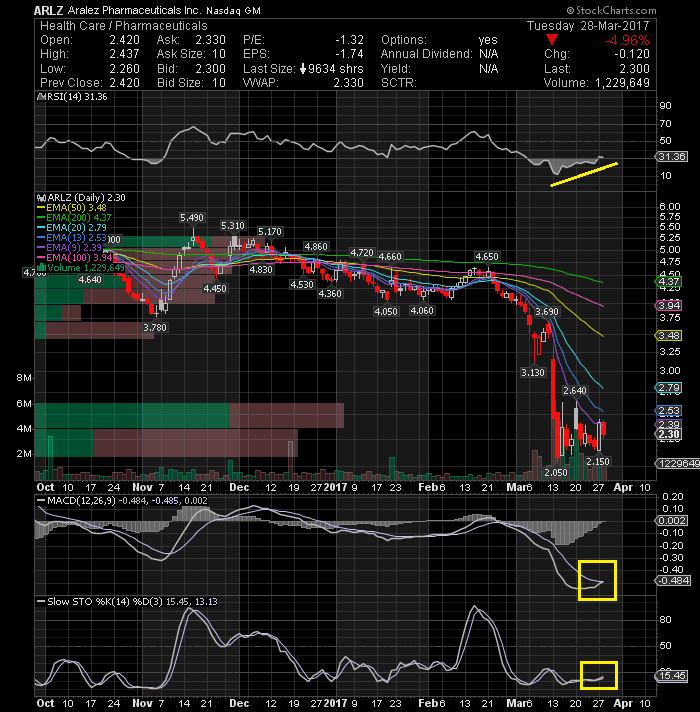Click the -4.96% percent change value
This screenshot has height=712, width=700.
626,40
